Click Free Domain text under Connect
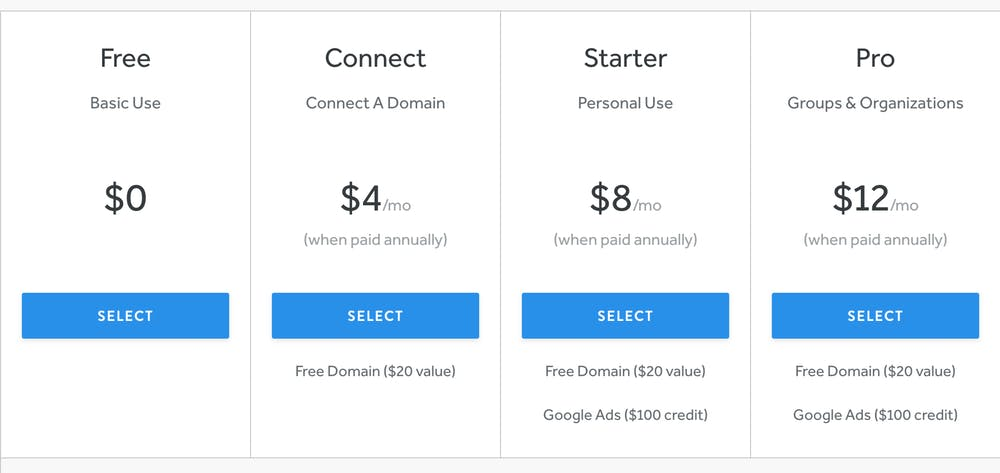1000x473 pixels. (x=375, y=371)
